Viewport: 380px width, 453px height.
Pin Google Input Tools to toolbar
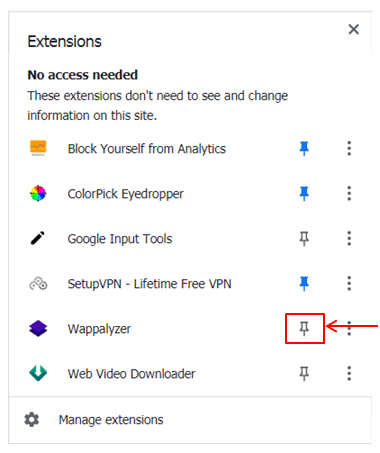click(x=304, y=239)
